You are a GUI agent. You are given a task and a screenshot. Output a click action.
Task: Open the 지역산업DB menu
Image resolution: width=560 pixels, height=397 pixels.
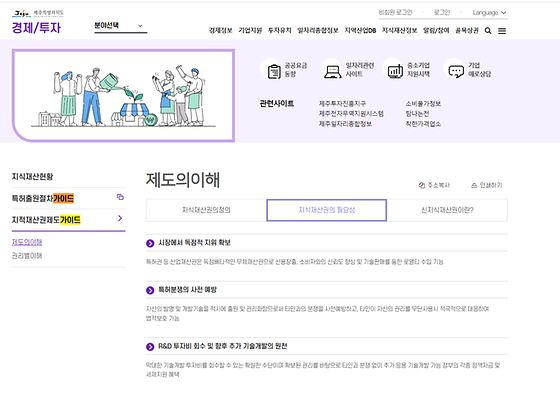tap(360, 31)
